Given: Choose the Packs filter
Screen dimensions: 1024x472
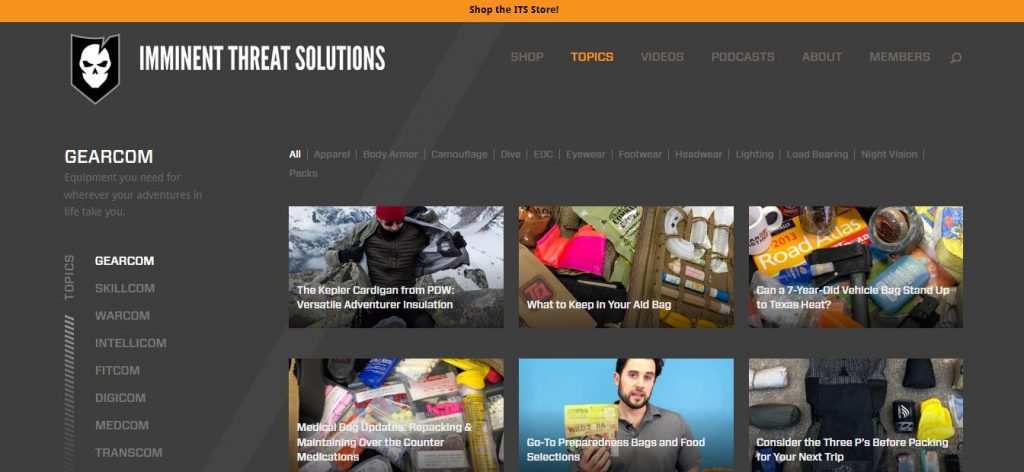Looking at the screenshot, I should 303,174.
